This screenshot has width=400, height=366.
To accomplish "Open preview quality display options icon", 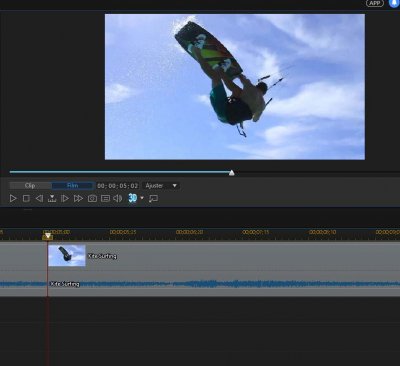I will click(x=105, y=199).
